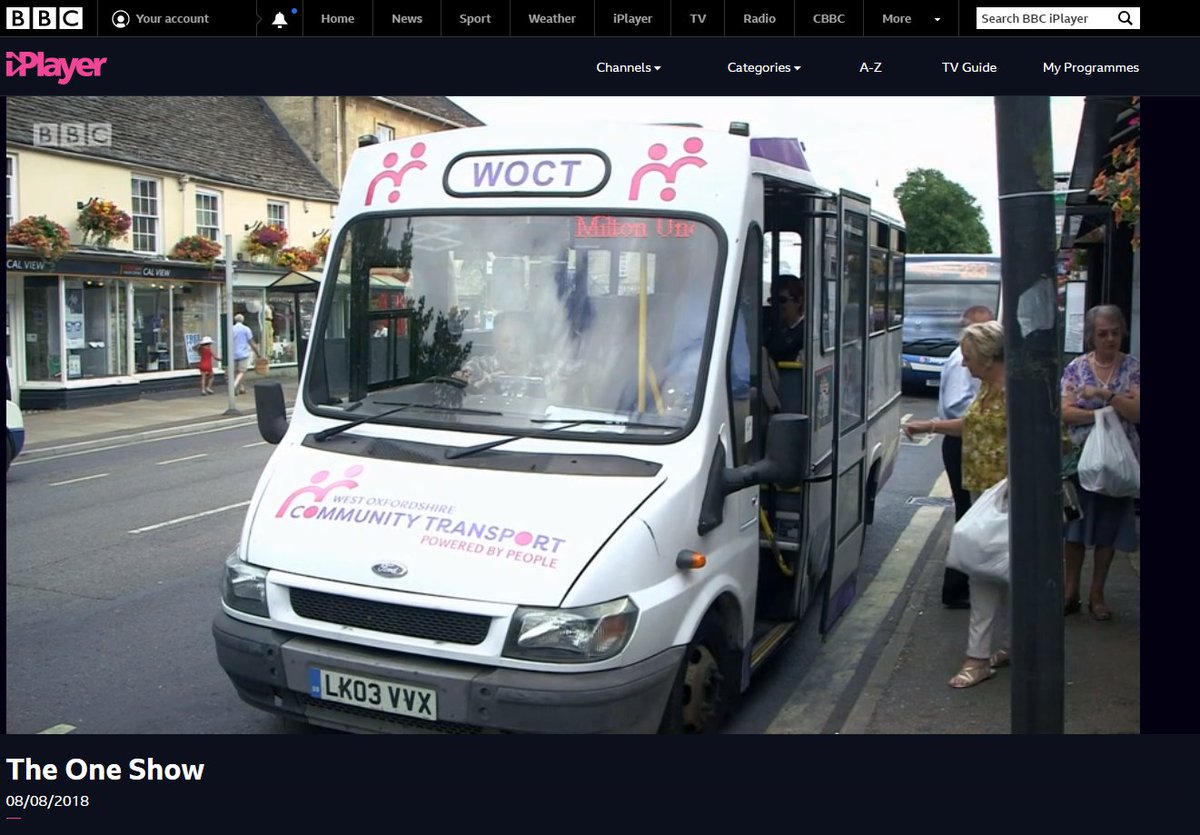The width and height of the screenshot is (1200, 835).
Task: Click the iPlayer logo
Action: (56, 67)
